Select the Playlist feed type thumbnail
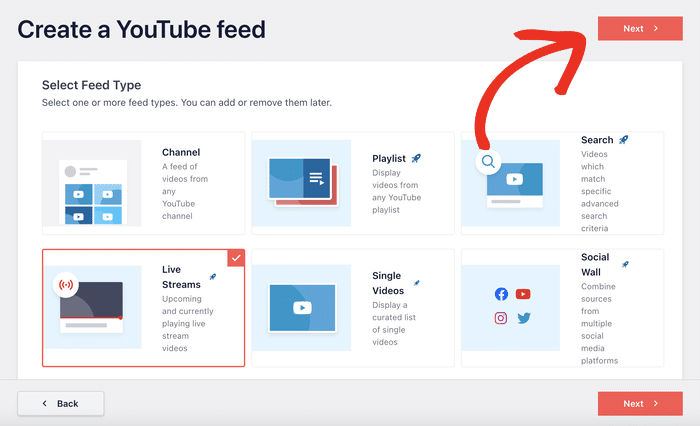Image resolution: width=700 pixels, height=426 pixels. pos(301,182)
